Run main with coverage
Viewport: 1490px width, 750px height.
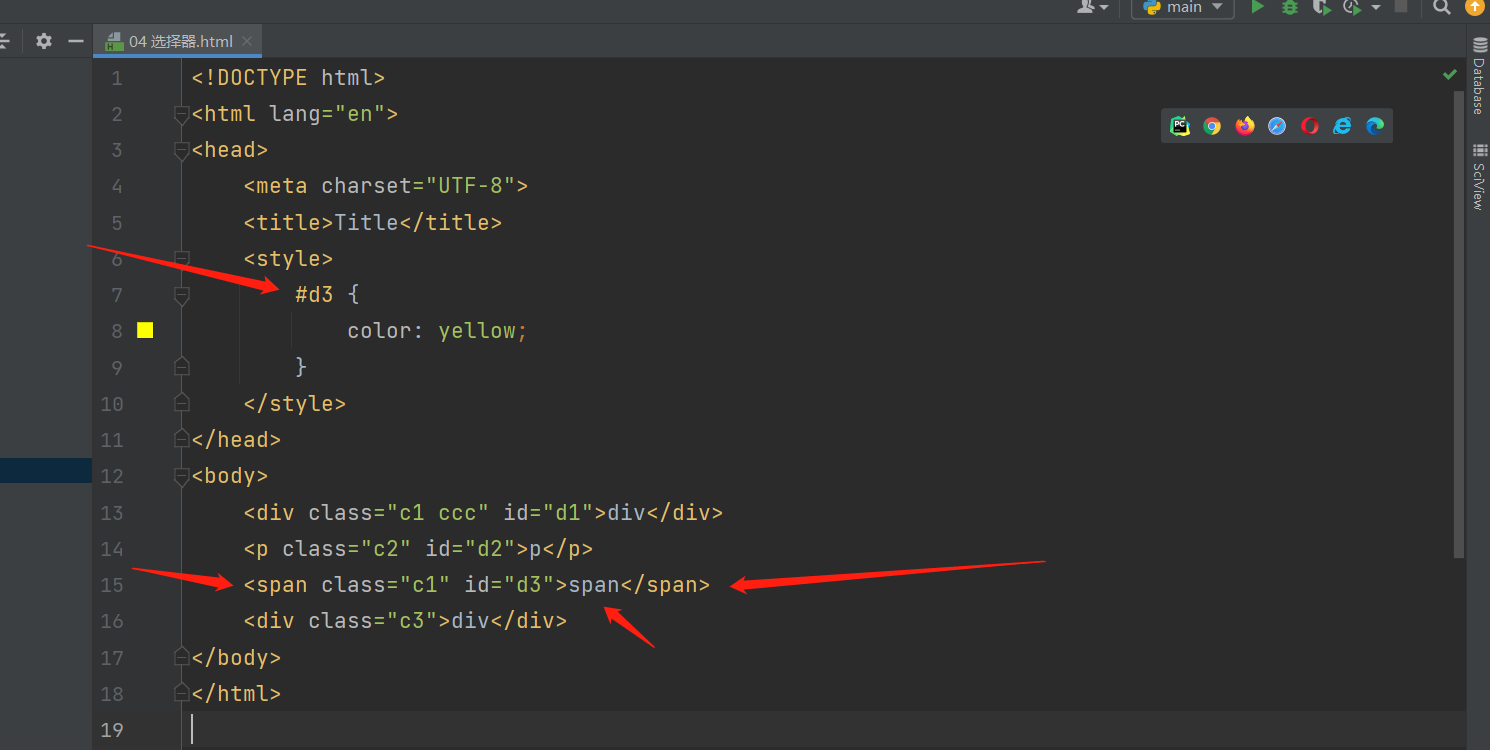coord(1322,7)
